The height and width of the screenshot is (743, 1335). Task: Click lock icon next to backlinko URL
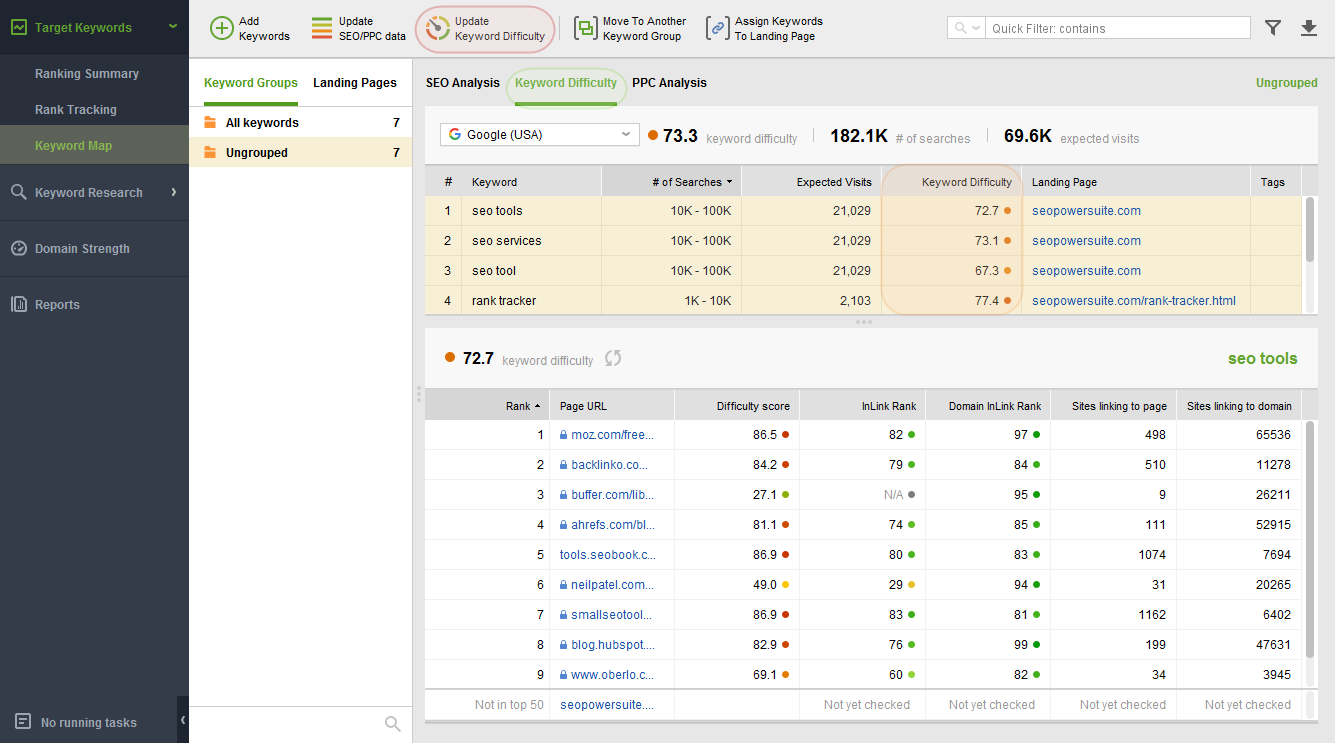pyautogui.click(x=564, y=465)
